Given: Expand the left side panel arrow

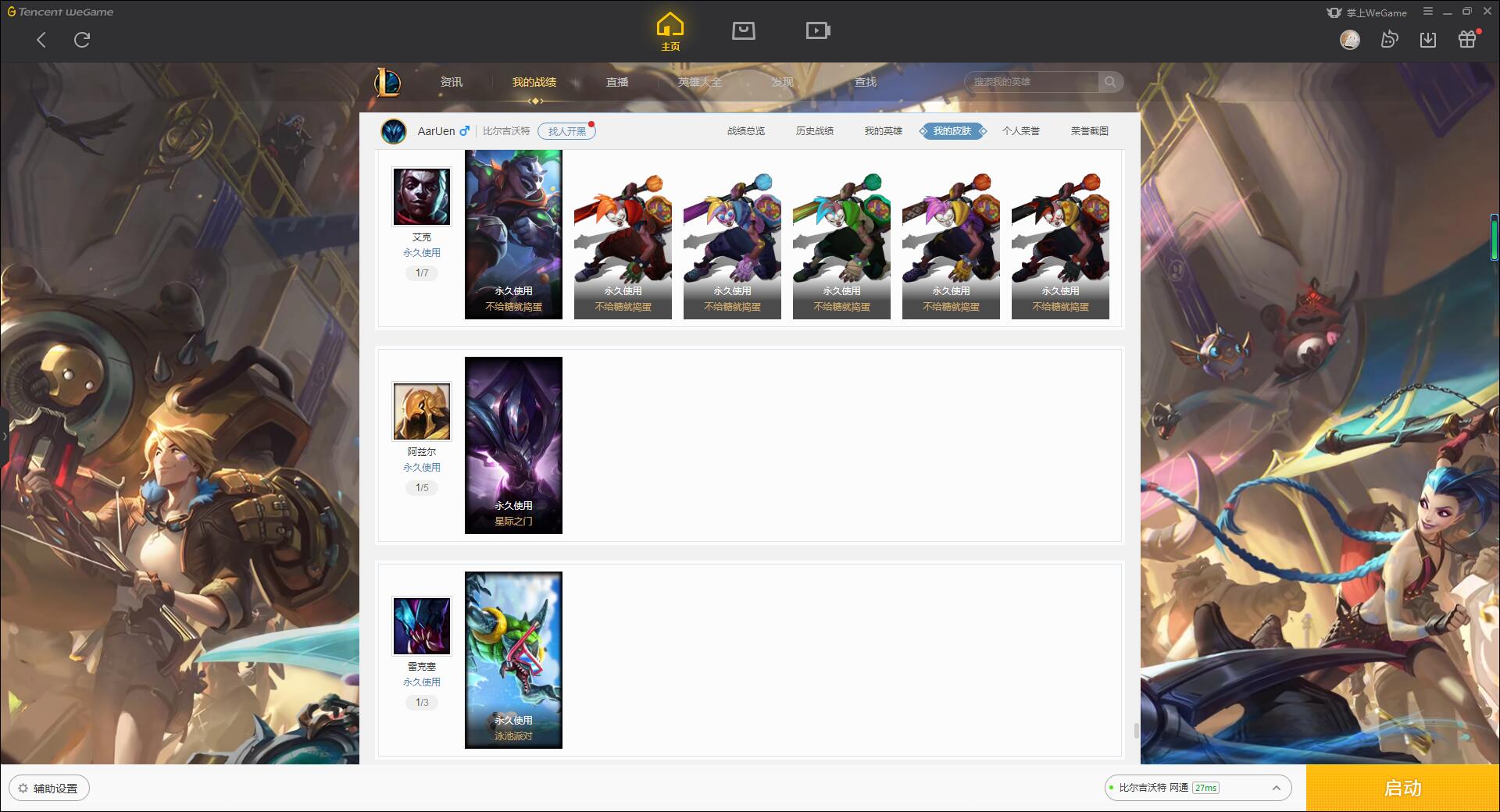Looking at the screenshot, I should click(4, 436).
